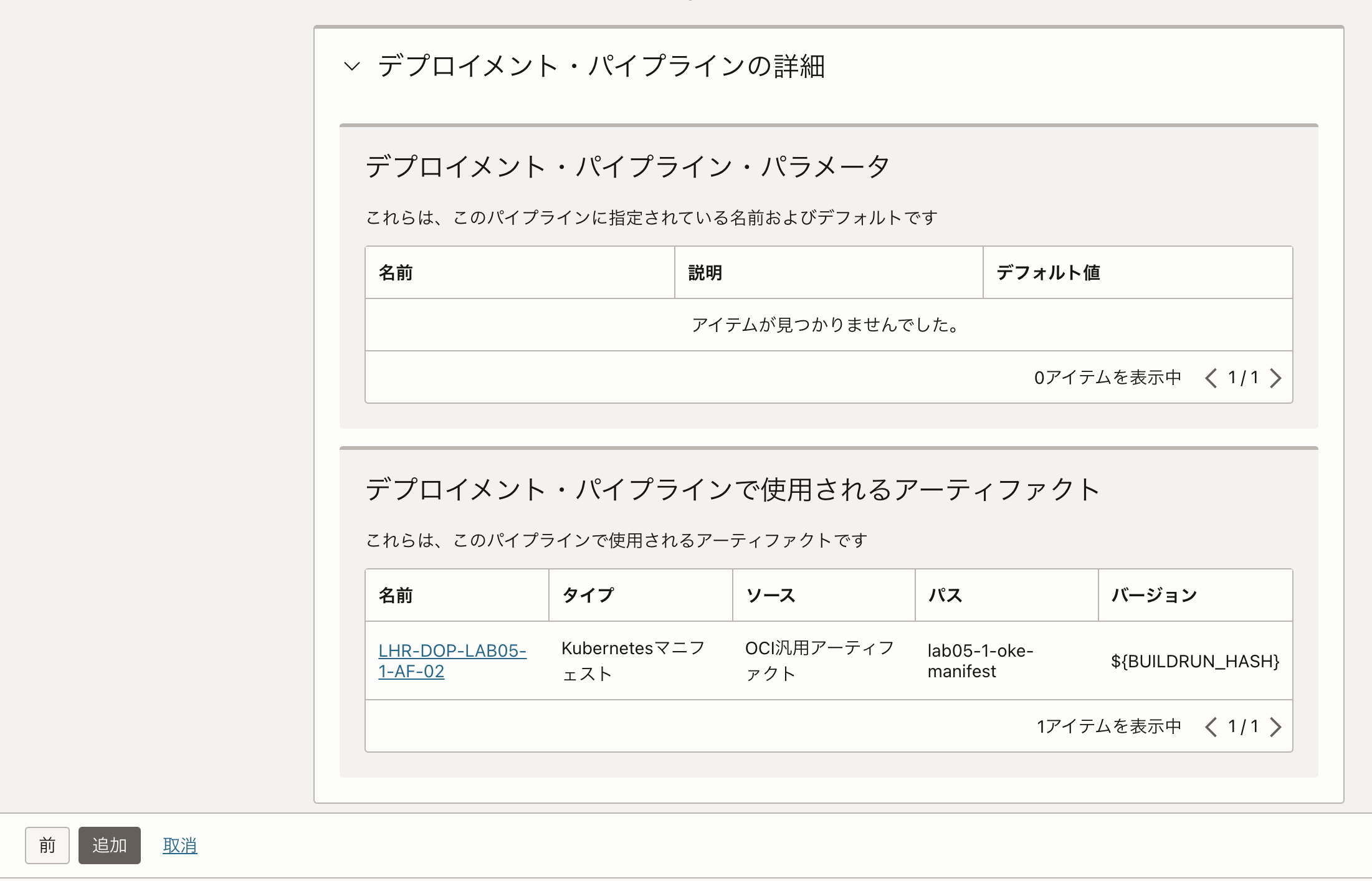Click previous page arrow in artifacts table

tap(1211, 726)
